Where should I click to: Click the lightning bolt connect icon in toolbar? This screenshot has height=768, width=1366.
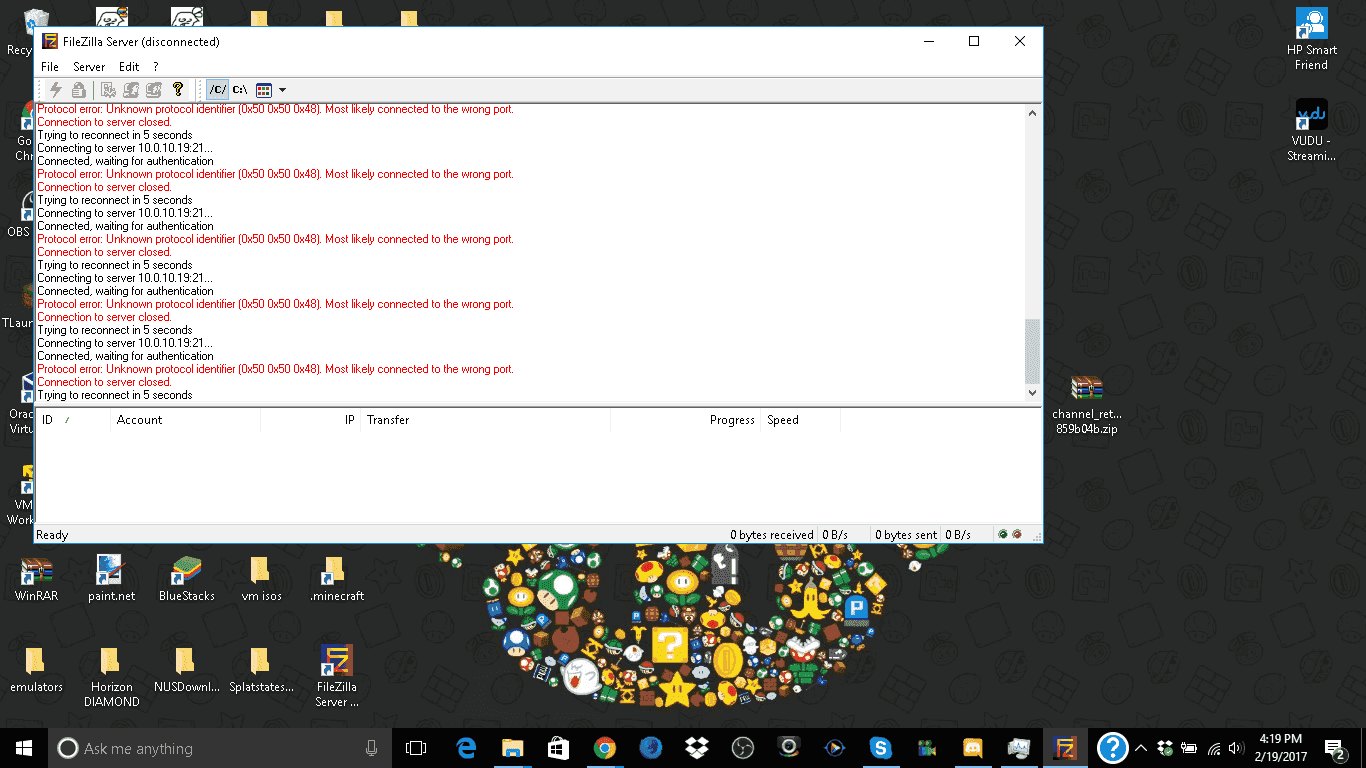click(56, 90)
